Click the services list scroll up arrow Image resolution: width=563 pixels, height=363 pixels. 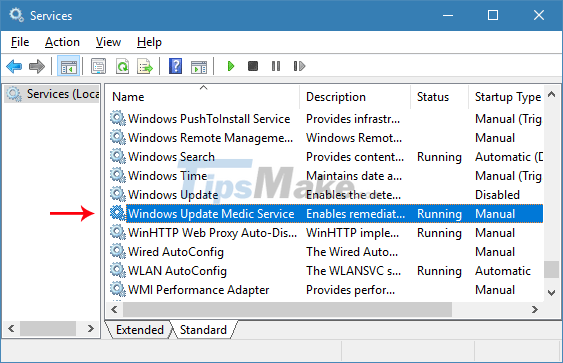click(x=552, y=95)
